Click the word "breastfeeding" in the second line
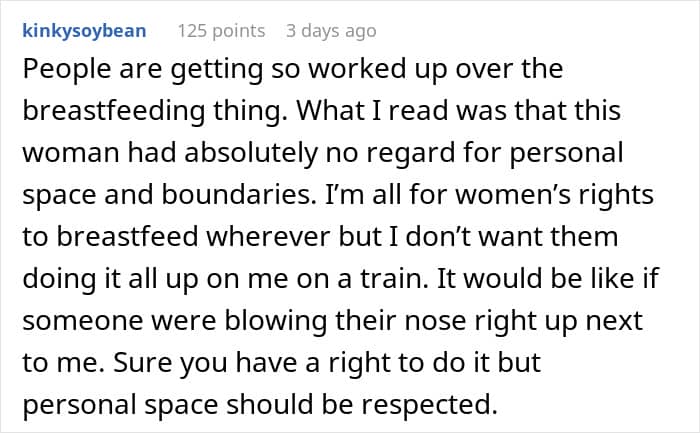 coord(114,111)
